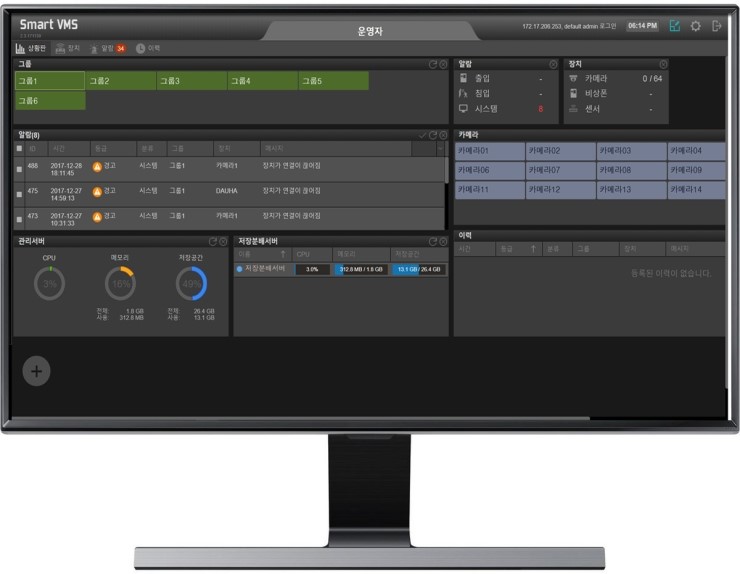Viewport: 740px width, 574px height.
Task: Open the 카메라12 tile
Action: coord(561,189)
